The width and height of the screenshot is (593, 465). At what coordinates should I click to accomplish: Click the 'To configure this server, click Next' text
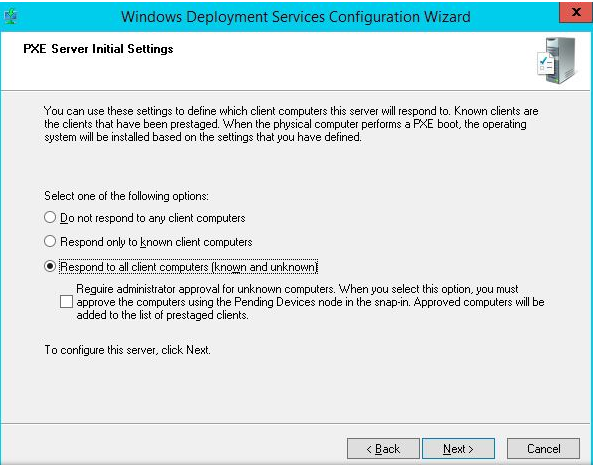[x=127, y=350]
